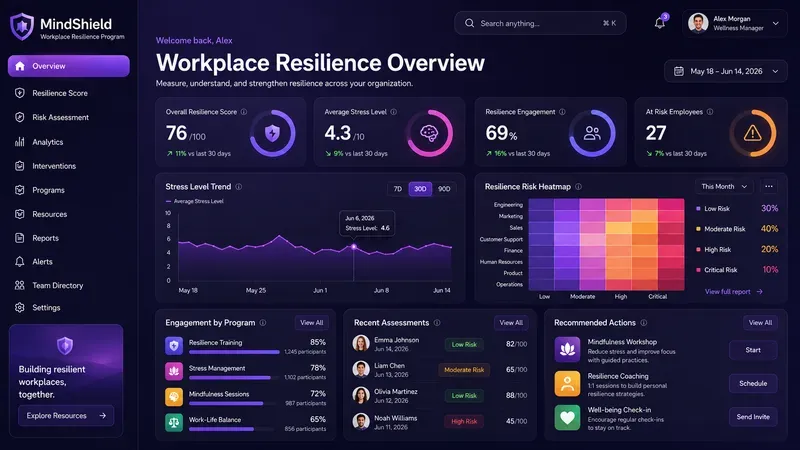Click the people engagement ring icon

pyautogui.click(x=592, y=133)
